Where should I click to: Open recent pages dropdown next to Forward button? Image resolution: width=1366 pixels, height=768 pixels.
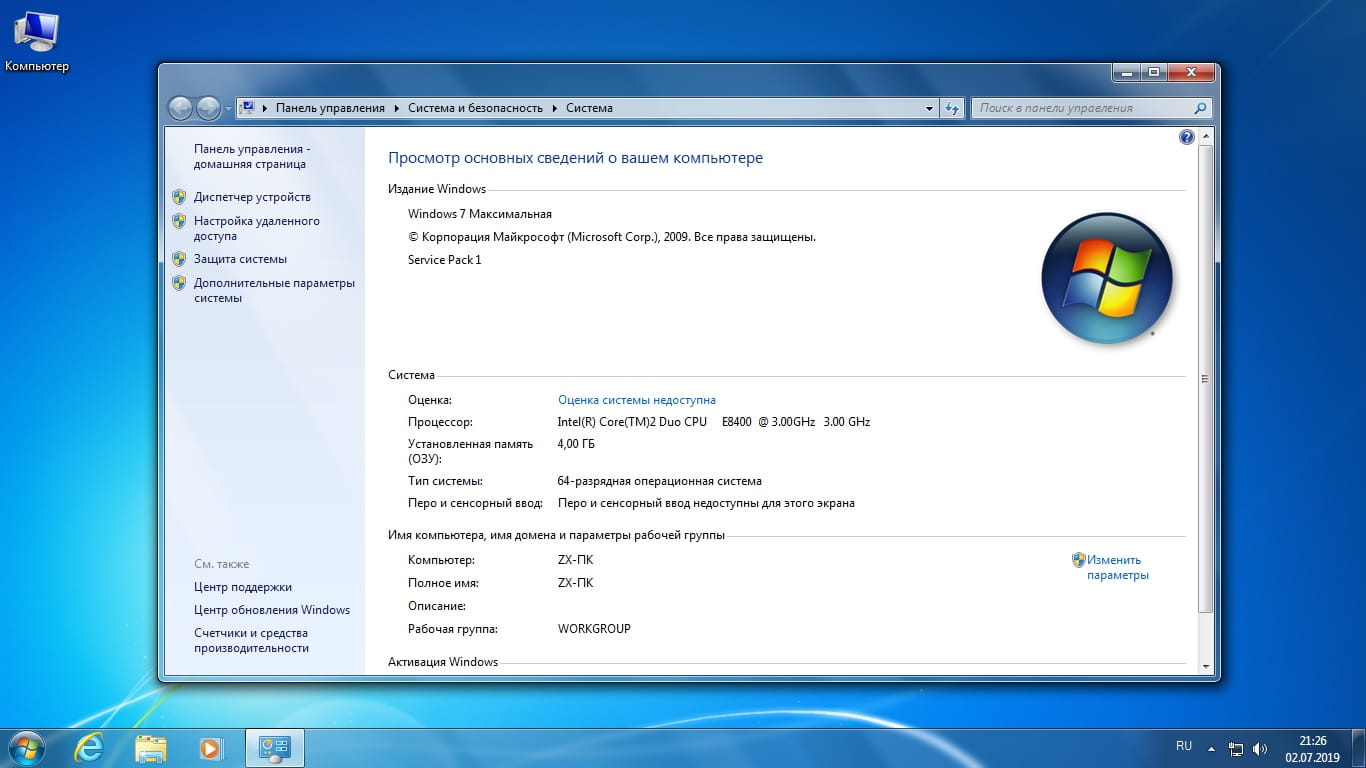coord(228,108)
